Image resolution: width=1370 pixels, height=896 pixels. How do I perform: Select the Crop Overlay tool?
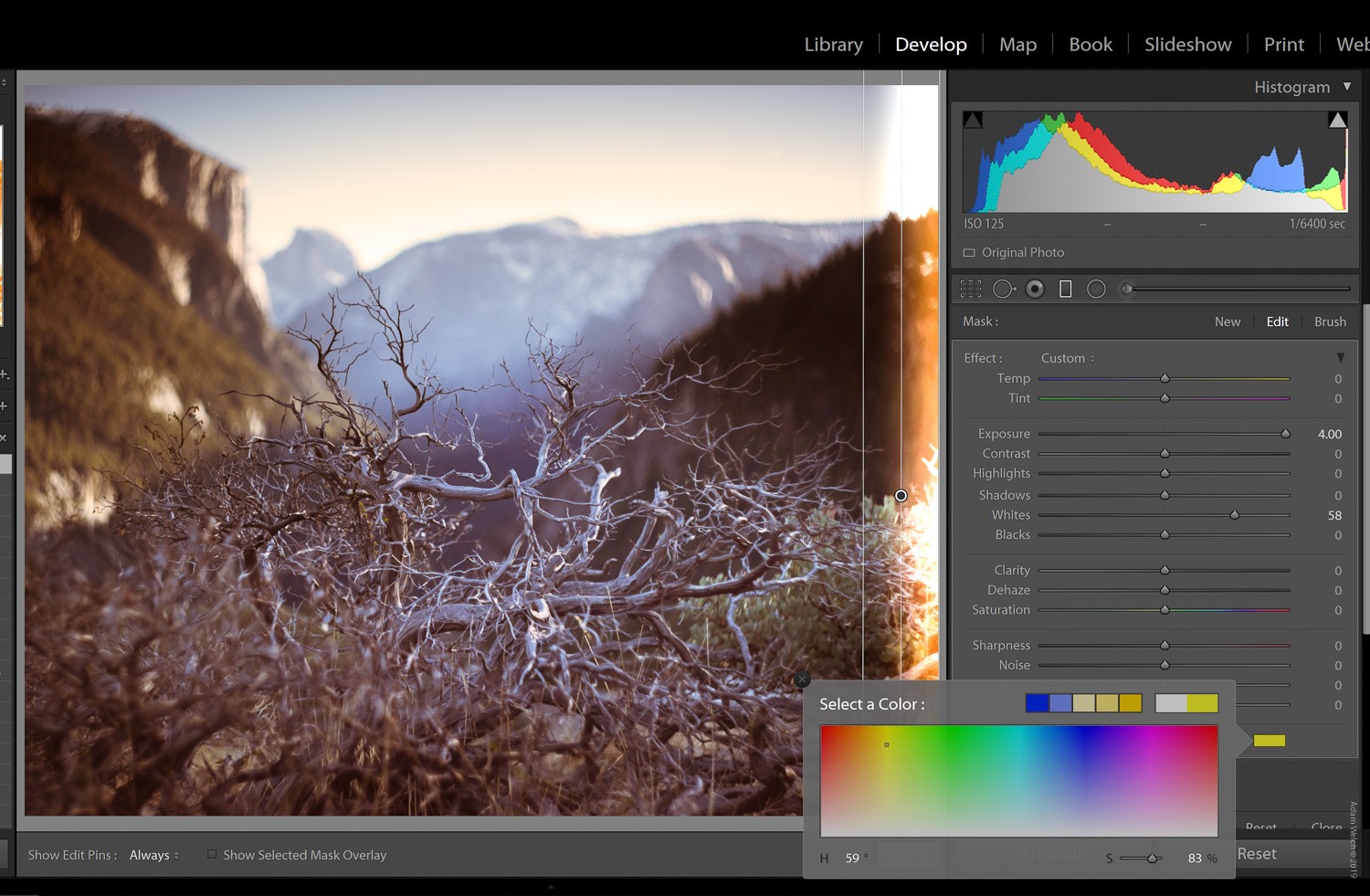(x=971, y=288)
